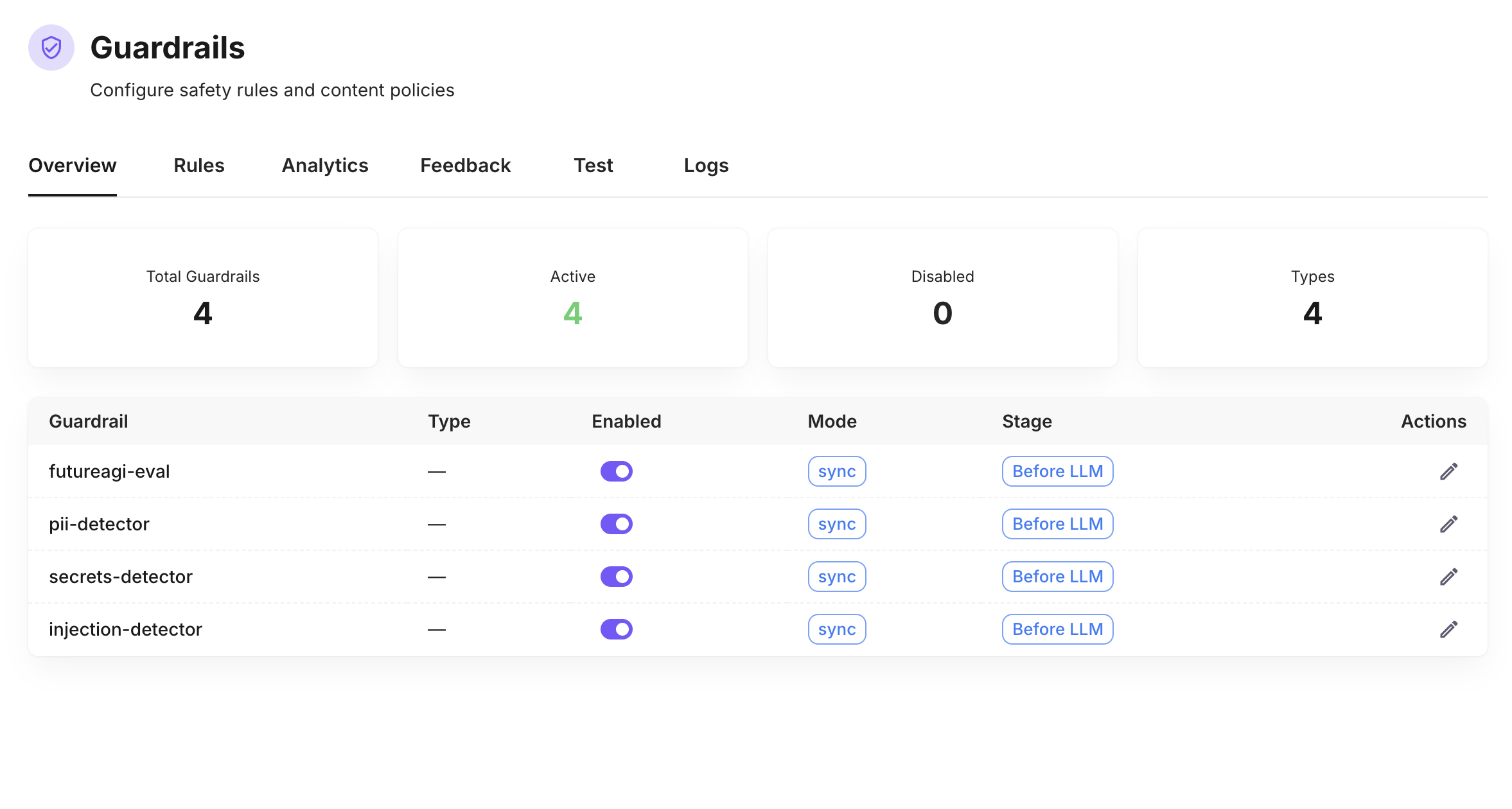Click the edit icon for secrets-detector
1512x809 pixels.
(x=1450, y=577)
